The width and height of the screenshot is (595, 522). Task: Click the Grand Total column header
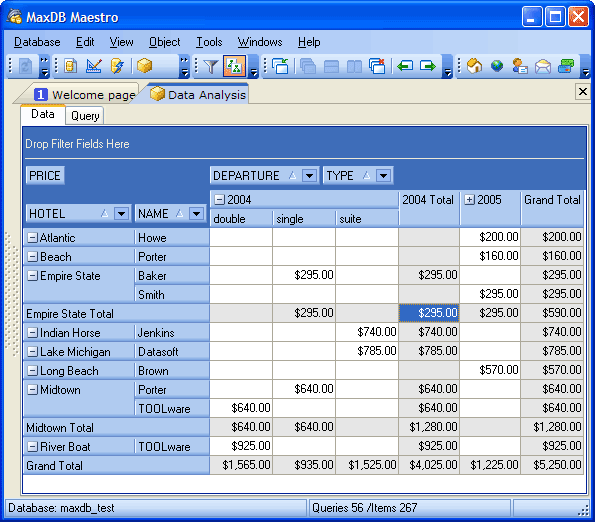[552, 208]
